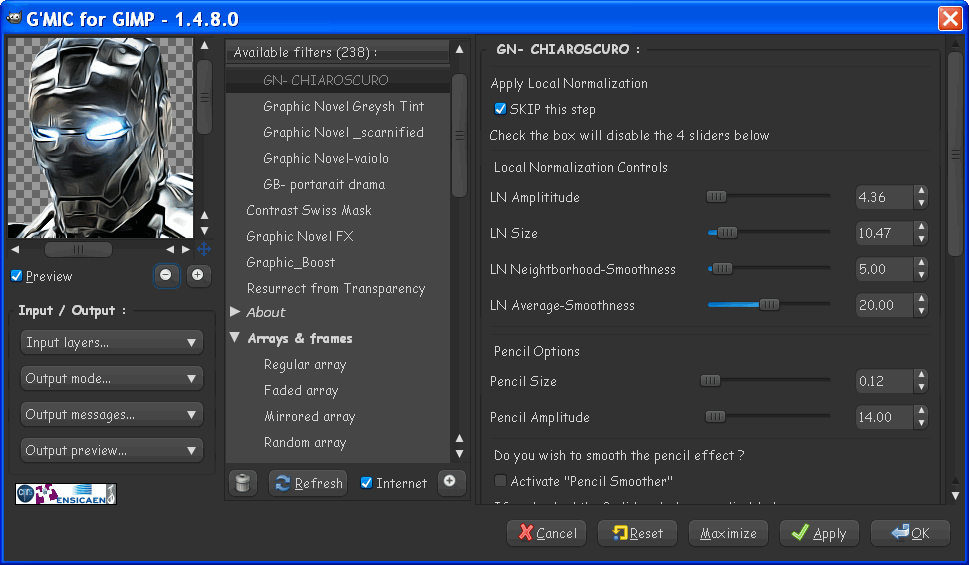969x565 pixels.
Task: Click down arrow of preview vertical scrollbar
Action: click(205, 231)
